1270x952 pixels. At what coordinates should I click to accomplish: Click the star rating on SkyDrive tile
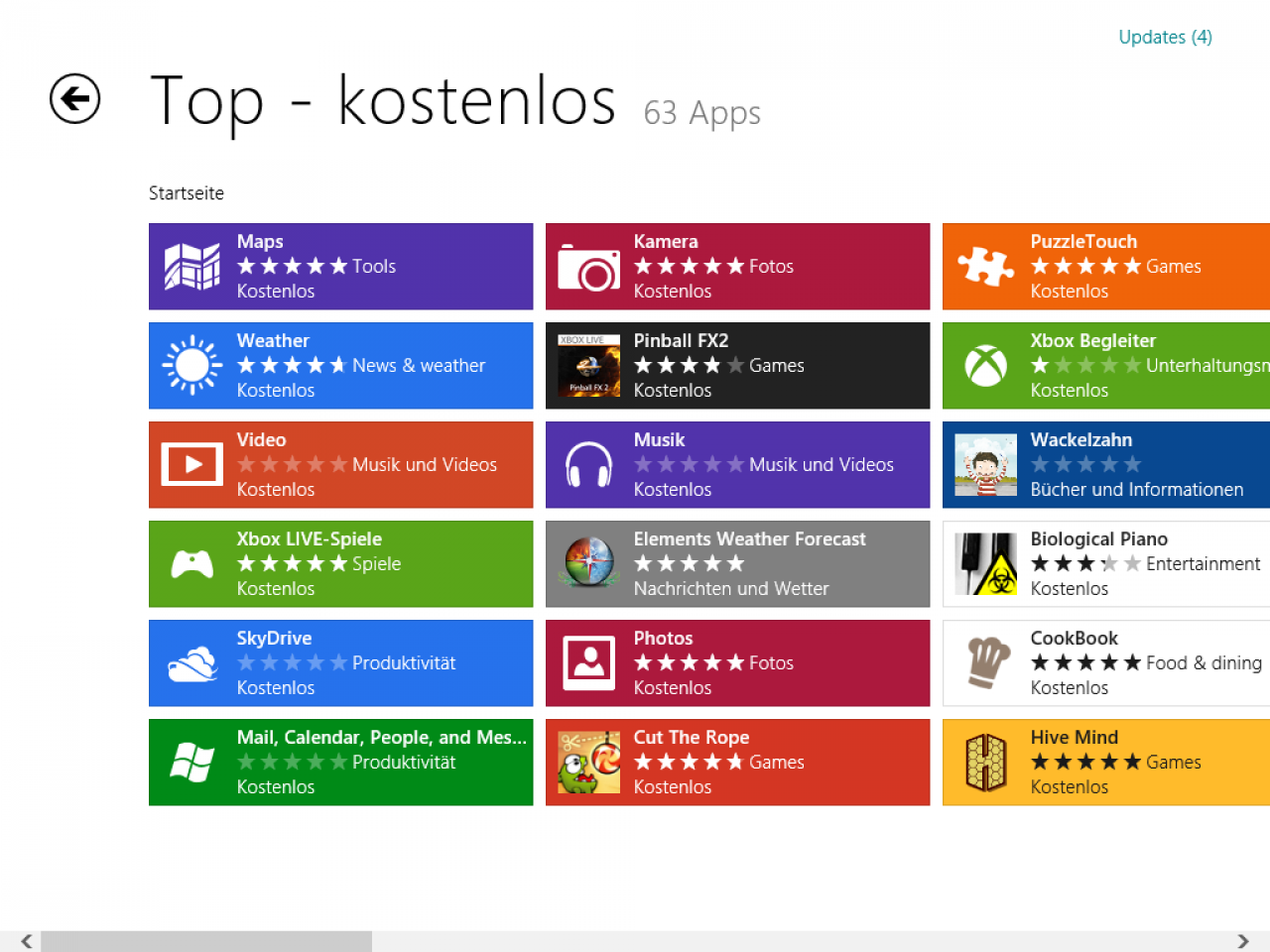[x=292, y=662]
